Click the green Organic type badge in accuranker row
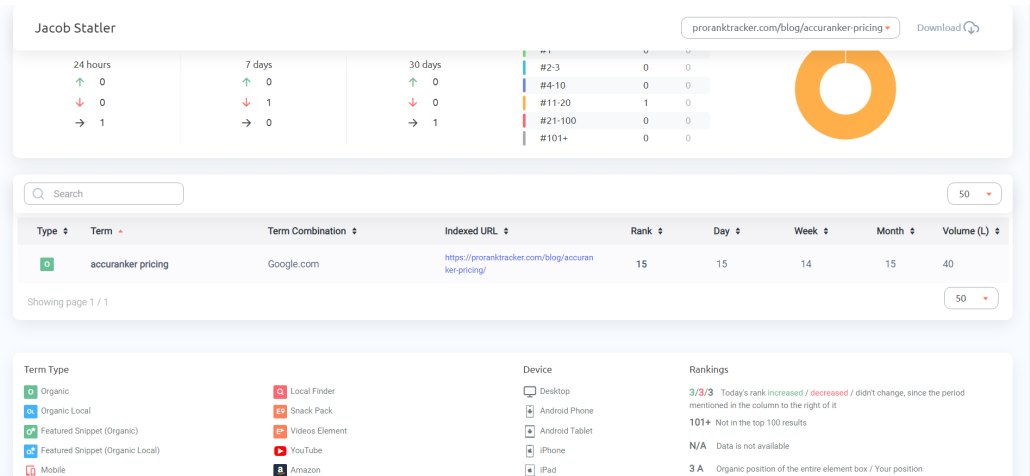The height and width of the screenshot is (476, 1030). 47,264
